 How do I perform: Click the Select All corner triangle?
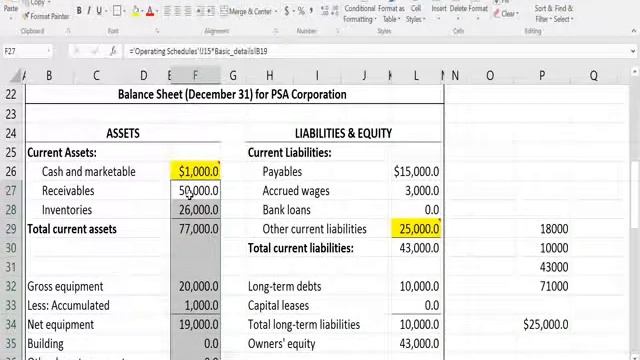click(15, 76)
